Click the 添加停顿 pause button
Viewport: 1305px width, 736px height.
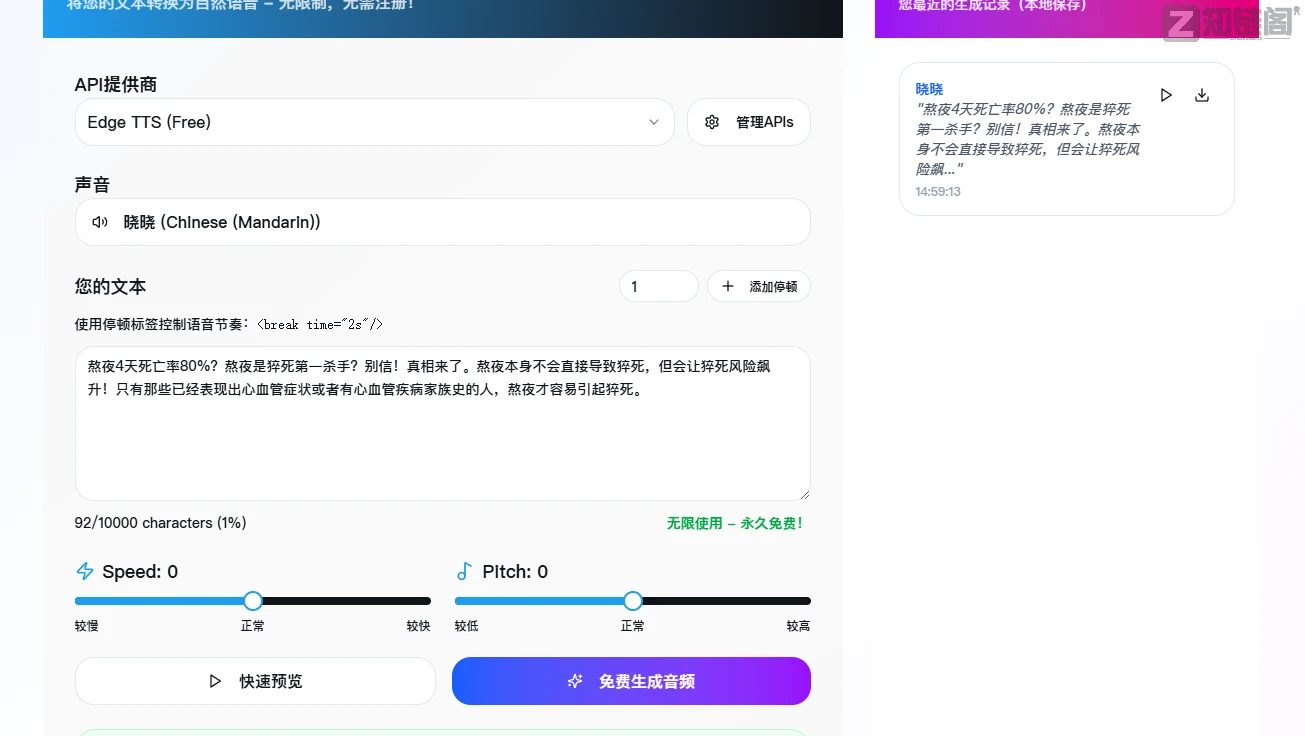(x=759, y=286)
